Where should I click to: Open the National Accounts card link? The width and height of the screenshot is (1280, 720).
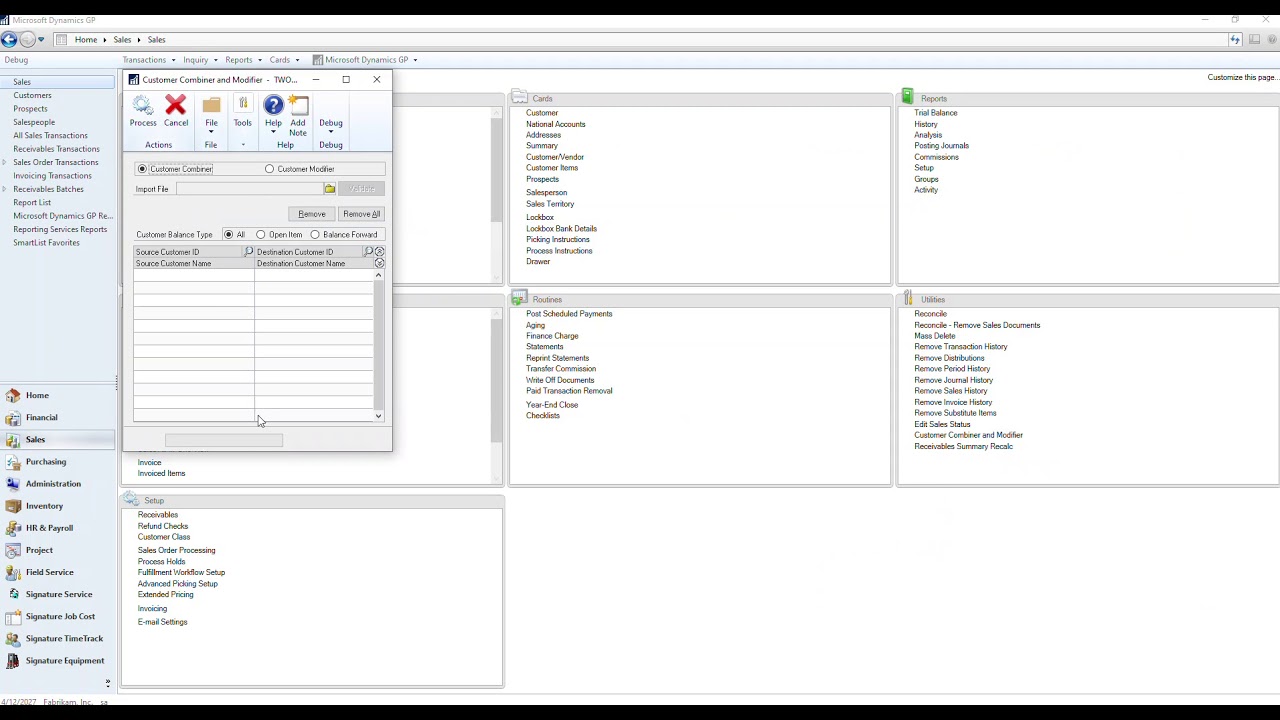click(556, 124)
